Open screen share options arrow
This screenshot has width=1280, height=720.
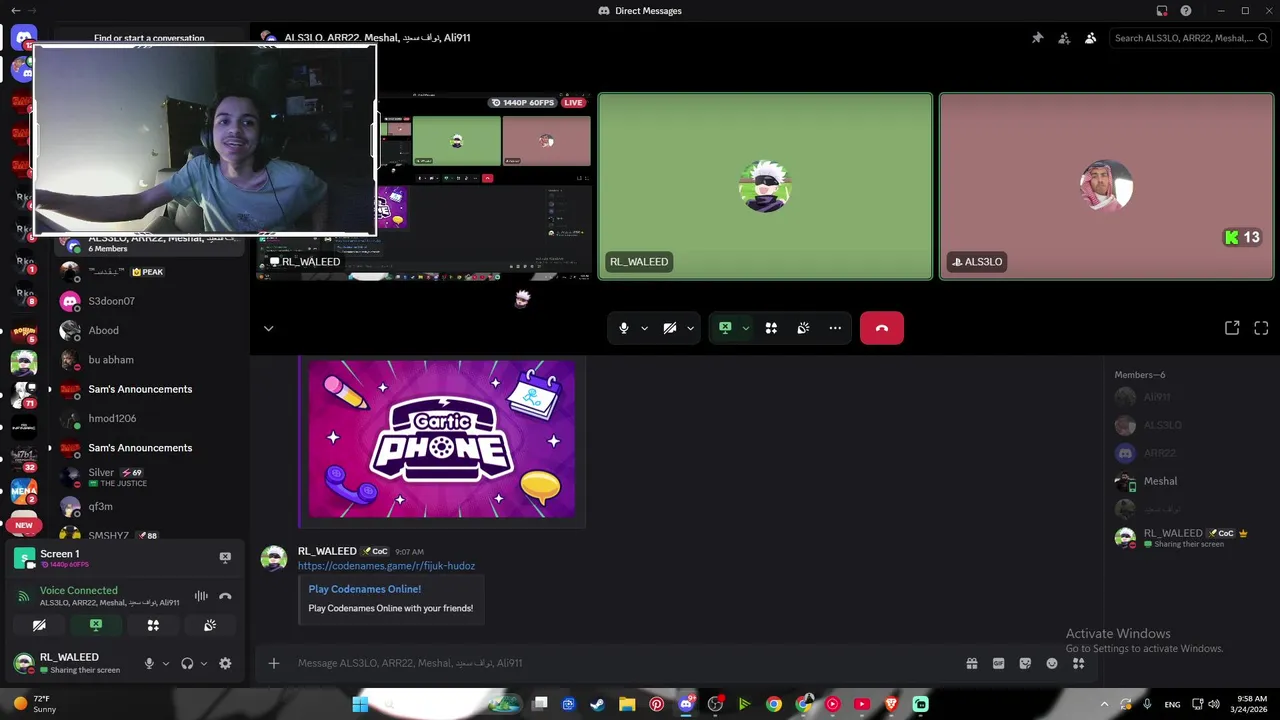(745, 328)
